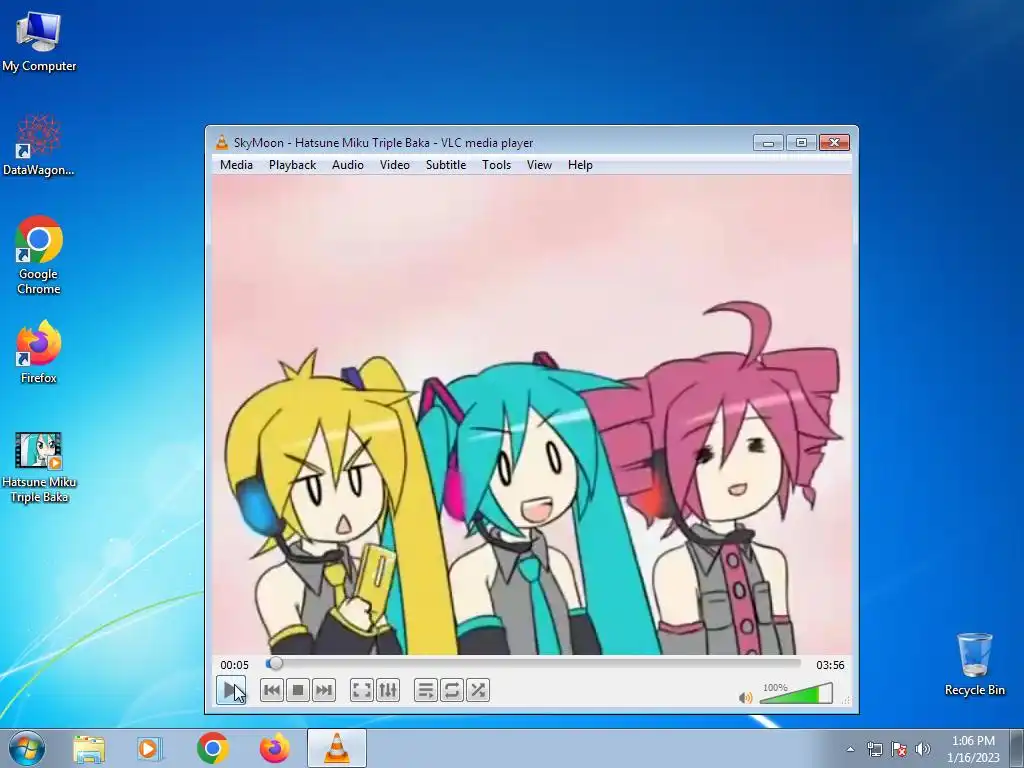
Task: Skip to next media track
Action: tap(324, 690)
